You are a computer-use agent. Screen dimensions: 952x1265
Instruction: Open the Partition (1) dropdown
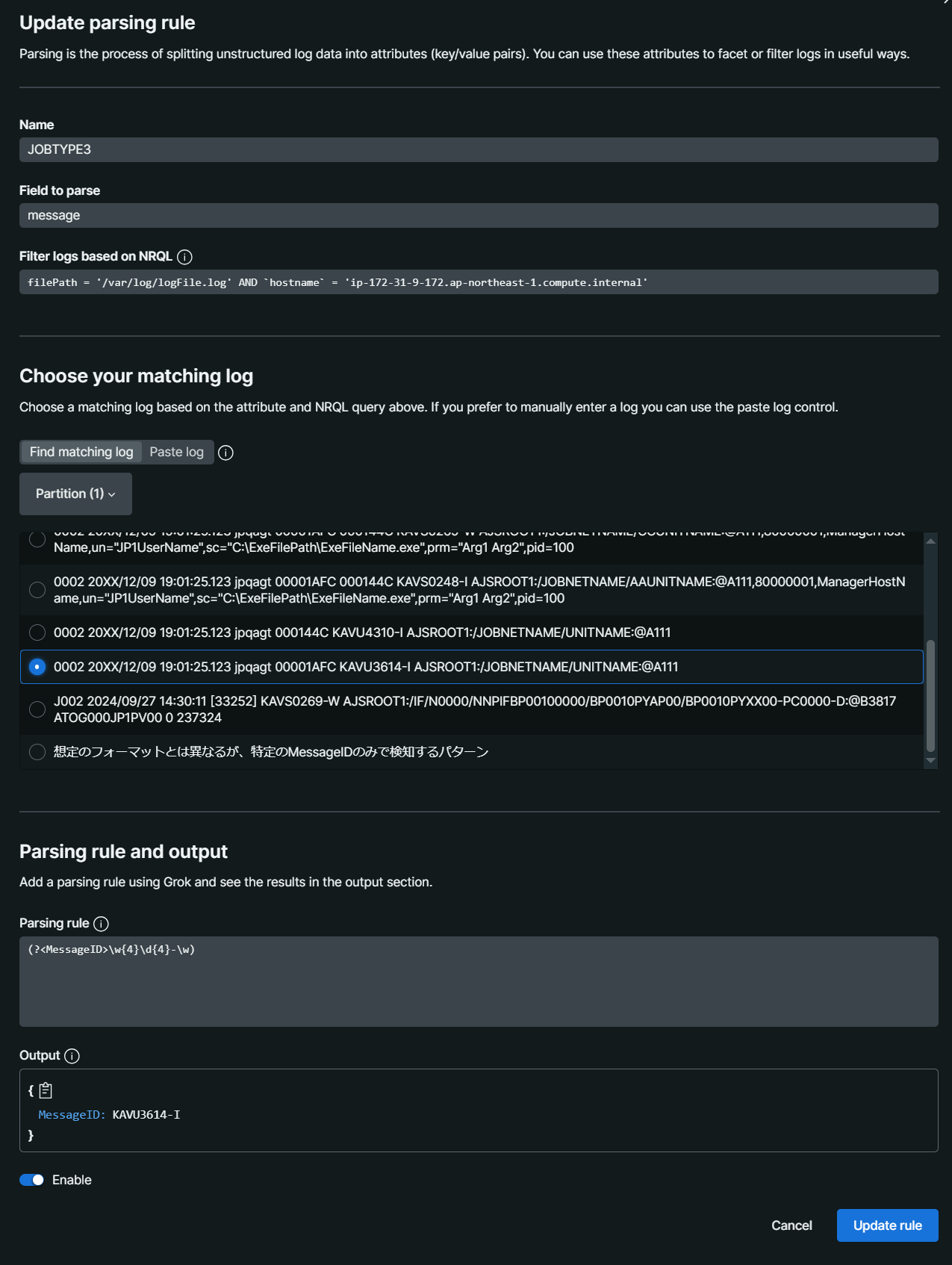[x=75, y=494]
